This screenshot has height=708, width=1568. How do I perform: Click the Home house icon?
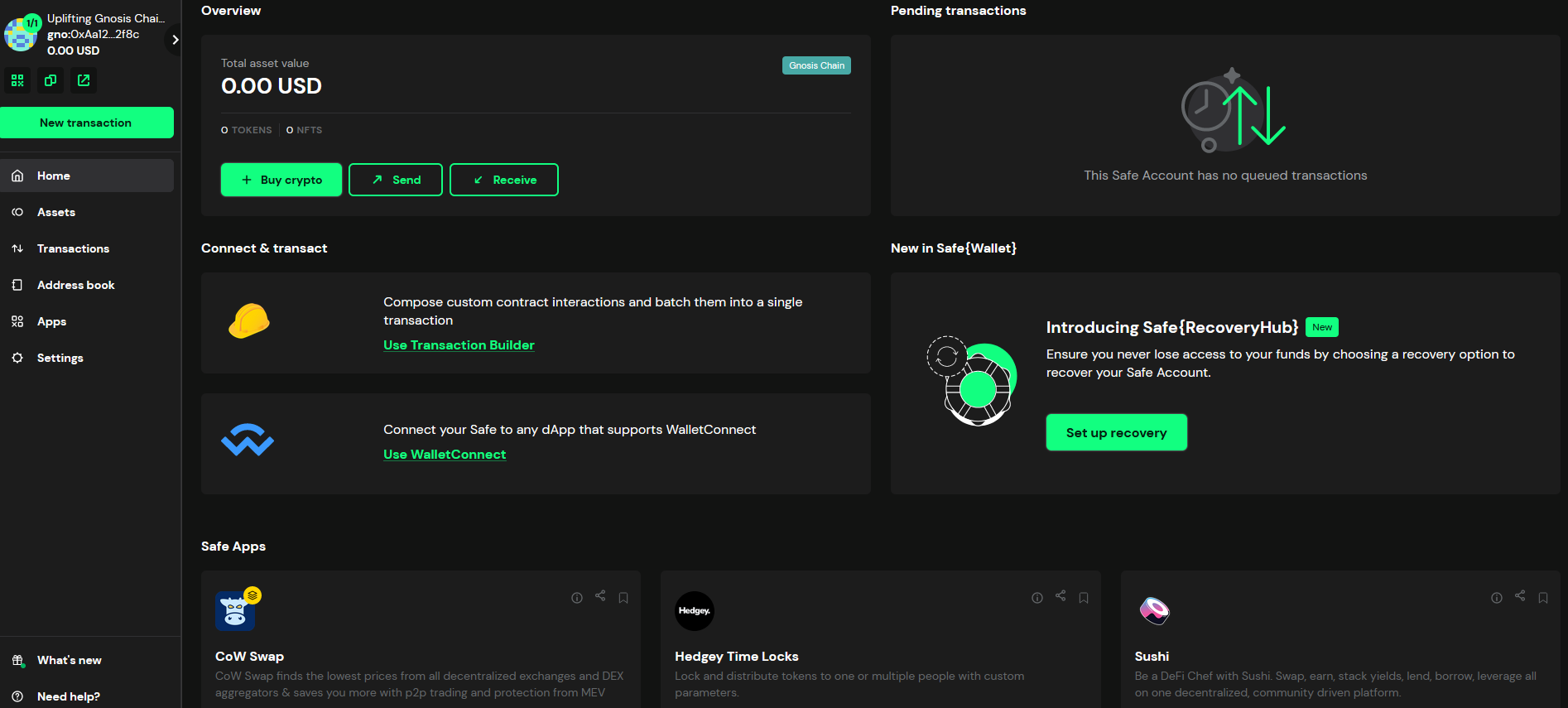[17, 176]
